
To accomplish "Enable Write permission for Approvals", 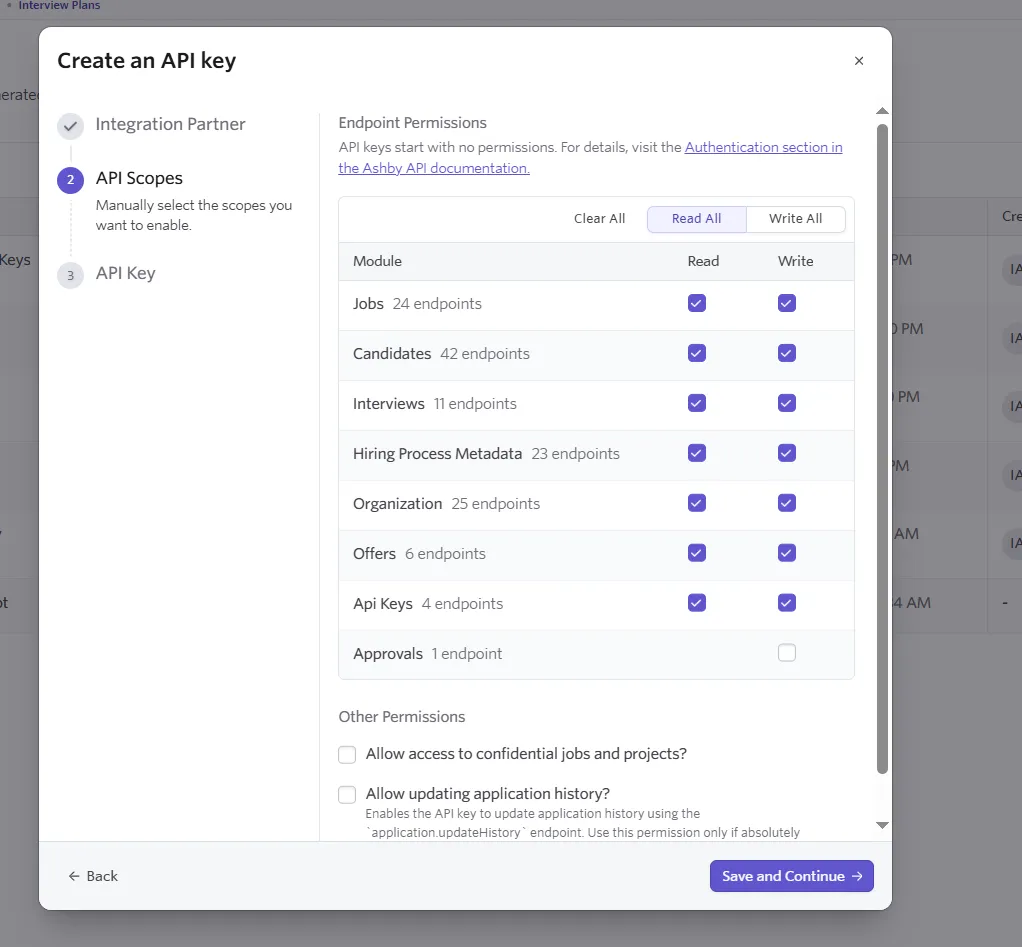I will point(787,652).
